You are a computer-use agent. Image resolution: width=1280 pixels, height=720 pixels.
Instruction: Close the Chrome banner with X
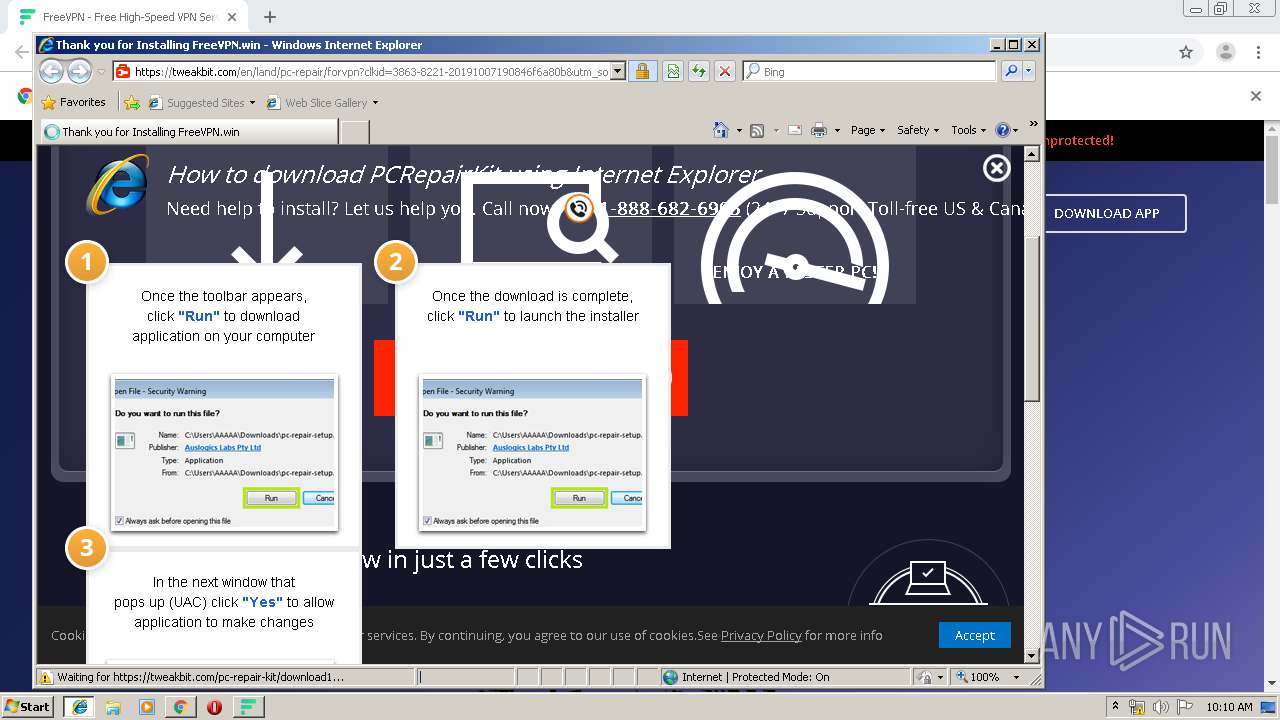(x=1256, y=96)
